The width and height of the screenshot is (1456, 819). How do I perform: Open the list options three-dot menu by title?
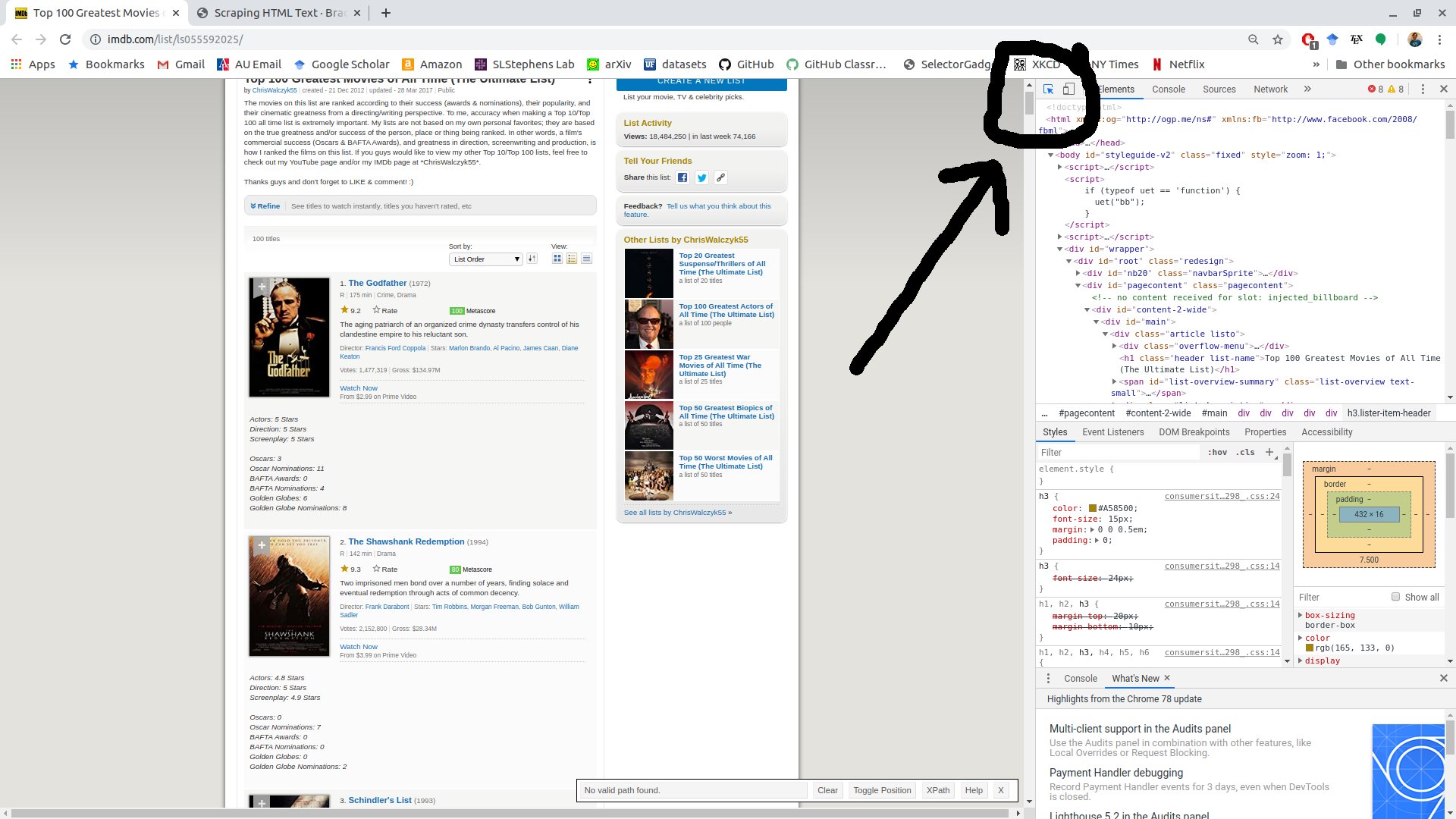tap(590, 80)
